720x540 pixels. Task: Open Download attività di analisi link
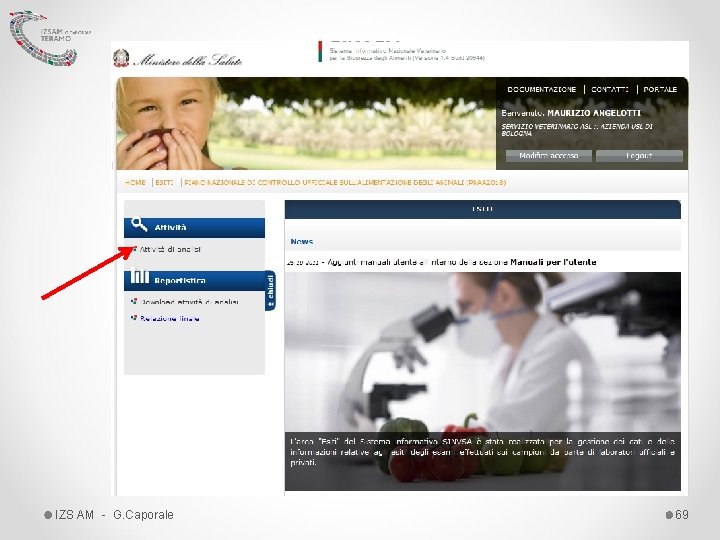pyautogui.click(x=189, y=302)
